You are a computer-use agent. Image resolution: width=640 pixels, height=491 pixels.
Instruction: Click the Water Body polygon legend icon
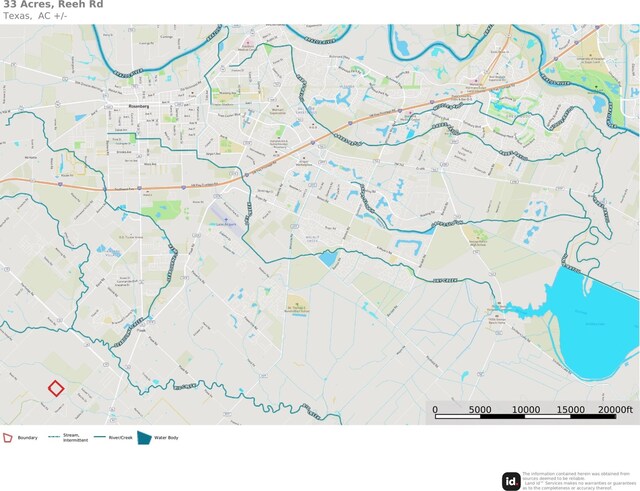click(x=144, y=438)
